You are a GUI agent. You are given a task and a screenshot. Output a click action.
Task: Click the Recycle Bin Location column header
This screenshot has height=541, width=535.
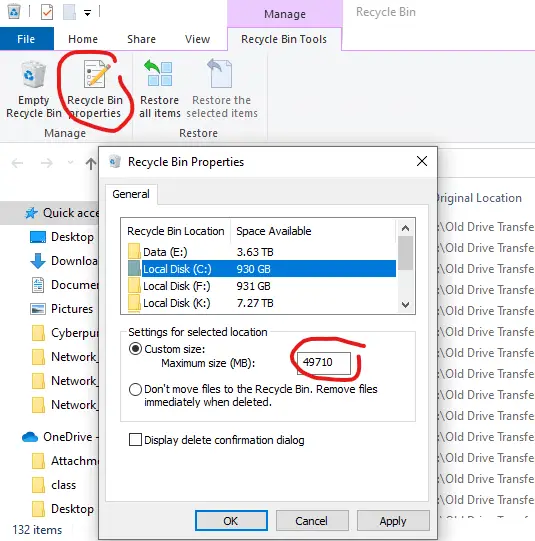176,231
